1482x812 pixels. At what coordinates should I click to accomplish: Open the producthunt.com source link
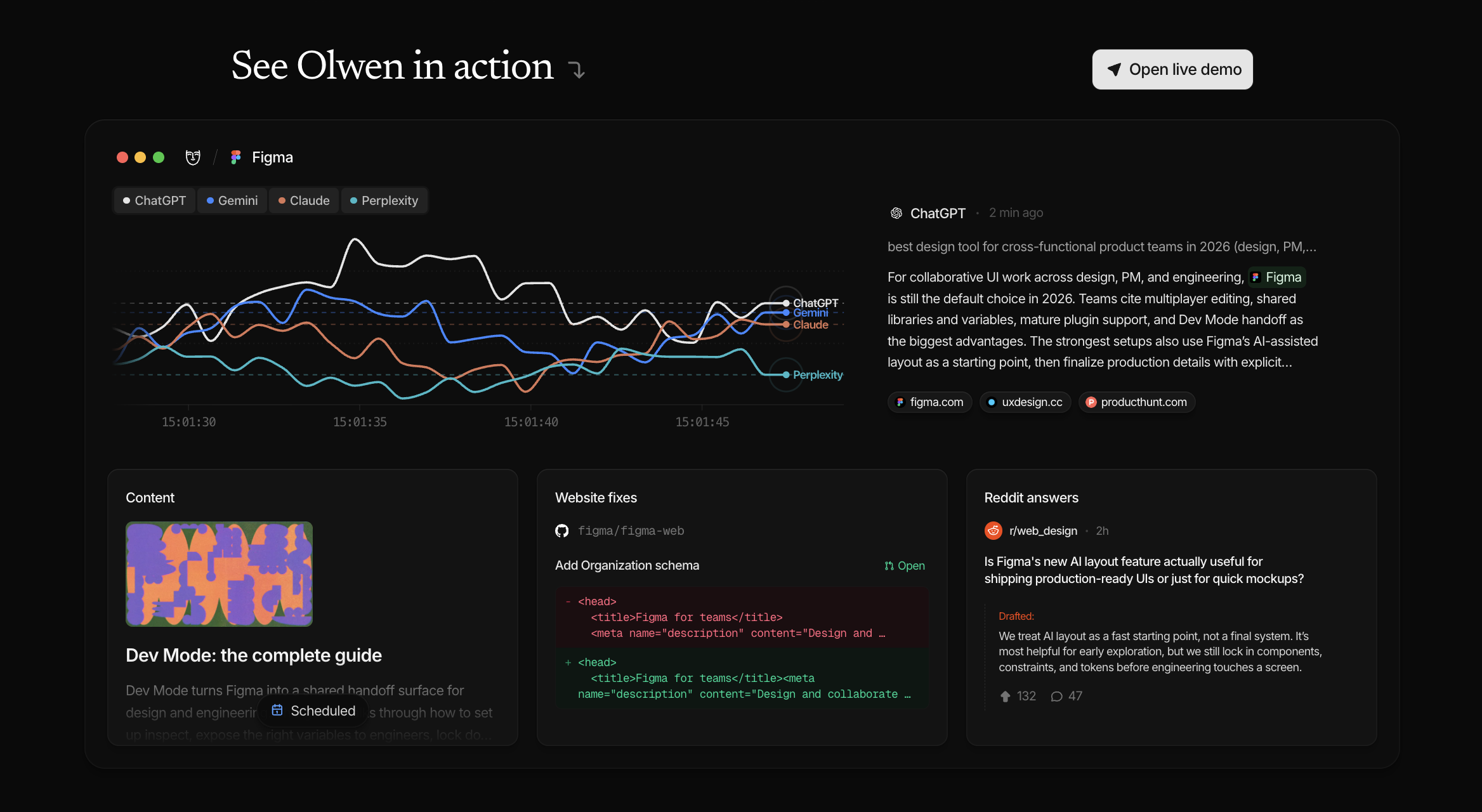coord(1136,402)
